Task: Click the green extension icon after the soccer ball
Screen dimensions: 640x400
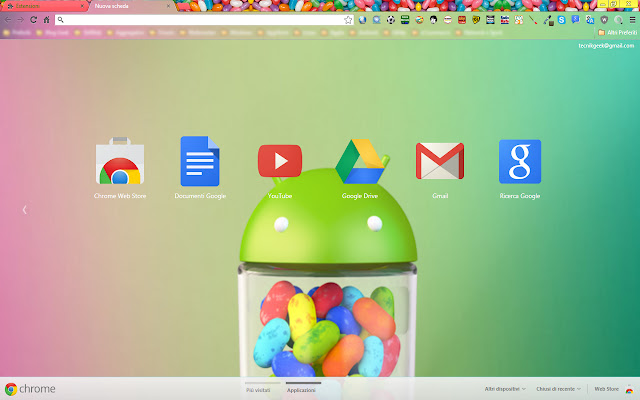Action: [405, 20]
